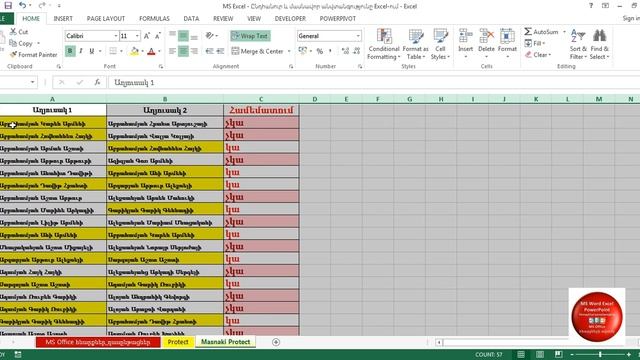Set Bottom Align vertical alignment
The height and width of the screenshot is (360, 640).
coord(194,36)
